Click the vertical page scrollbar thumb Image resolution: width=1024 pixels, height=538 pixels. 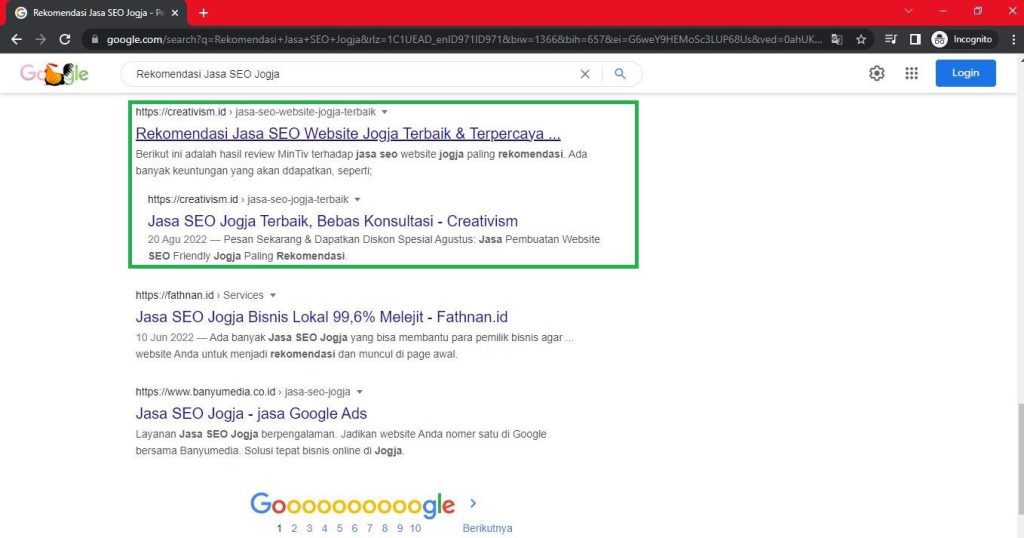(x=1019, y=458)
